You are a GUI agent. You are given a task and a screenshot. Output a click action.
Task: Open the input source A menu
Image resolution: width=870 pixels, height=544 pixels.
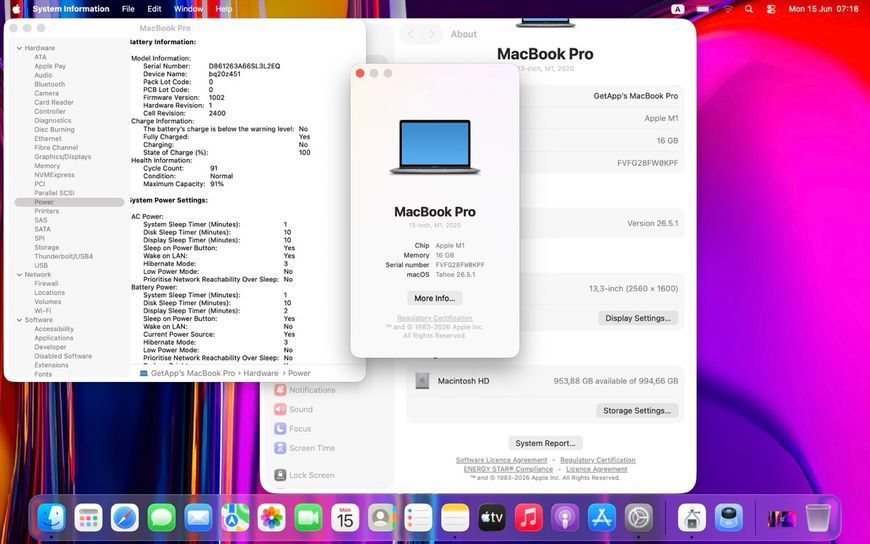(x=677, y=9)
